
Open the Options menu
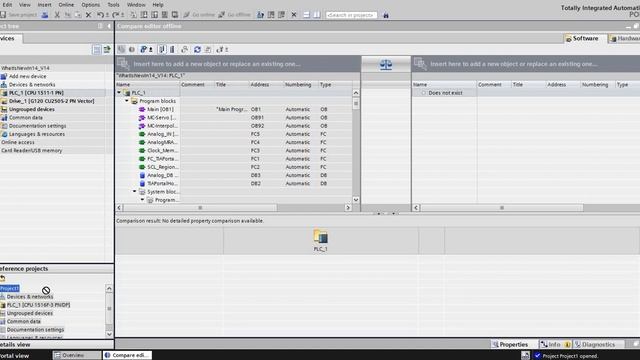(90, 4)
